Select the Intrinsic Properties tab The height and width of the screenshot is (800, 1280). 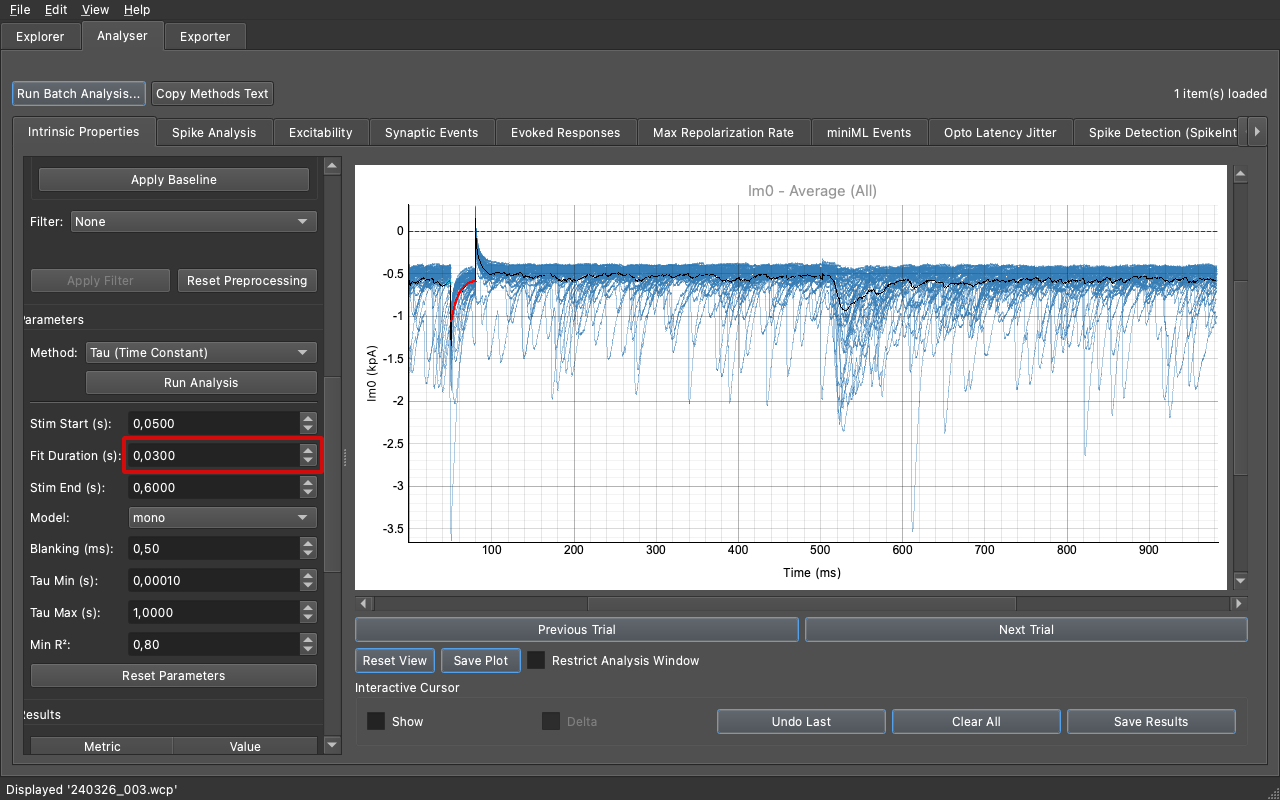(84, 131)
